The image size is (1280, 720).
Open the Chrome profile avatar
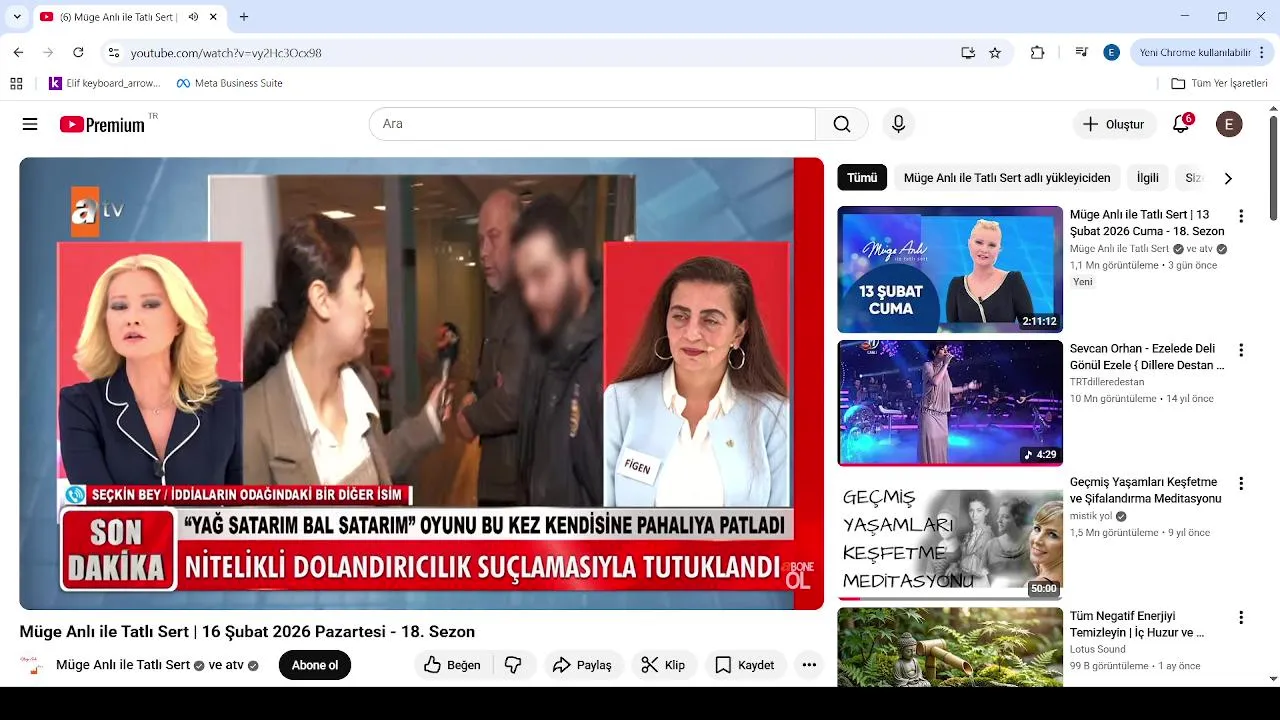coord(1111,53)
